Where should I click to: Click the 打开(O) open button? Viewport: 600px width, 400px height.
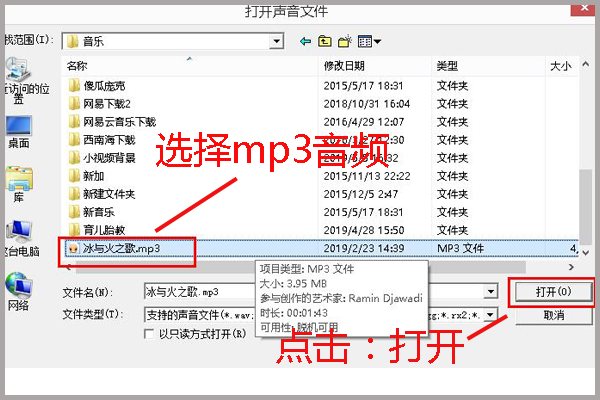pyautogui.click(x=553, y=292)
